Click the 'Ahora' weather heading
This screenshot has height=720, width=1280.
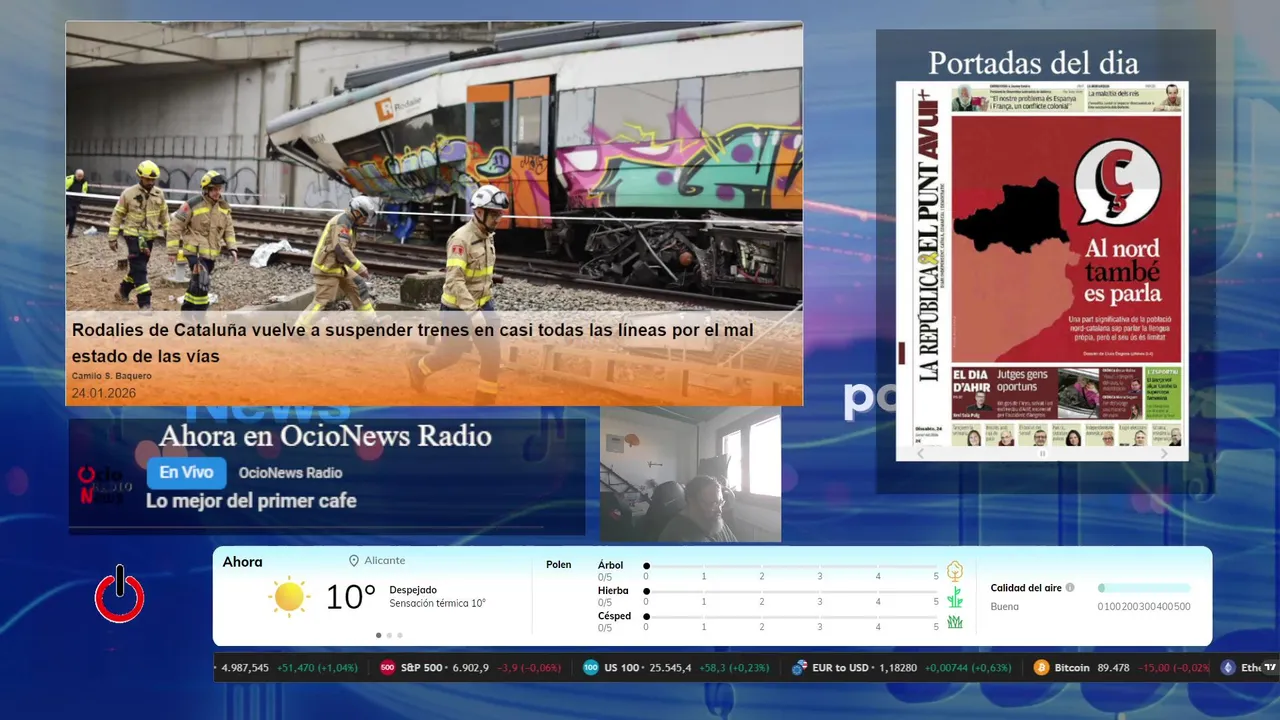[242, 562]
